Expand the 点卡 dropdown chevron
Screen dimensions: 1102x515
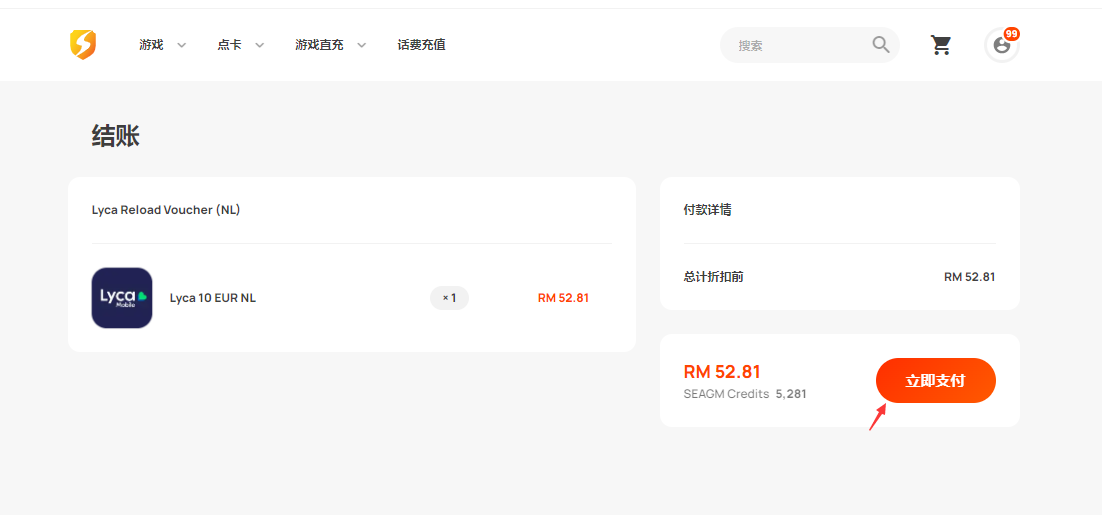[x=259, y=46]
